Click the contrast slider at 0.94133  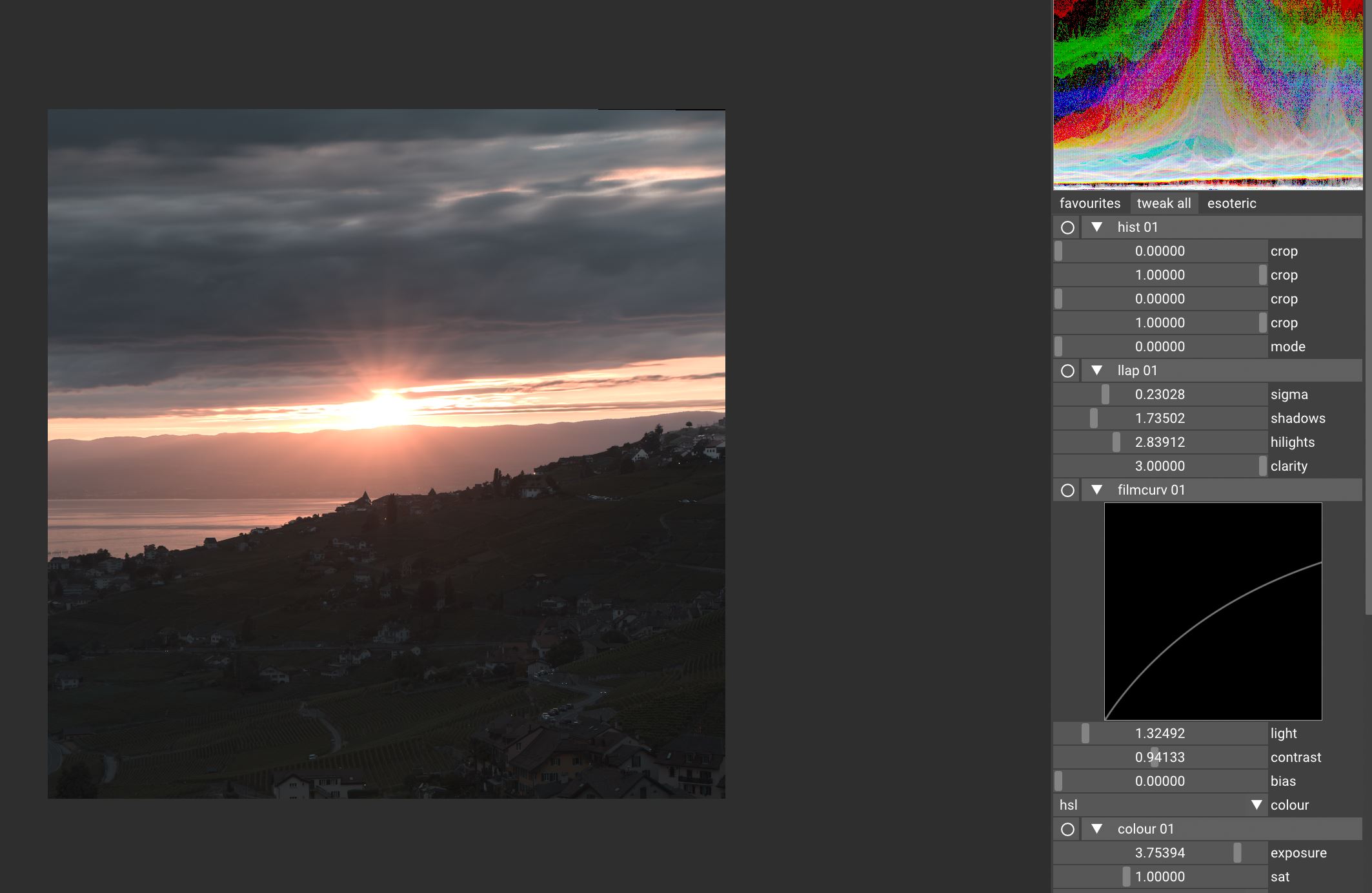coord(1160,757)
